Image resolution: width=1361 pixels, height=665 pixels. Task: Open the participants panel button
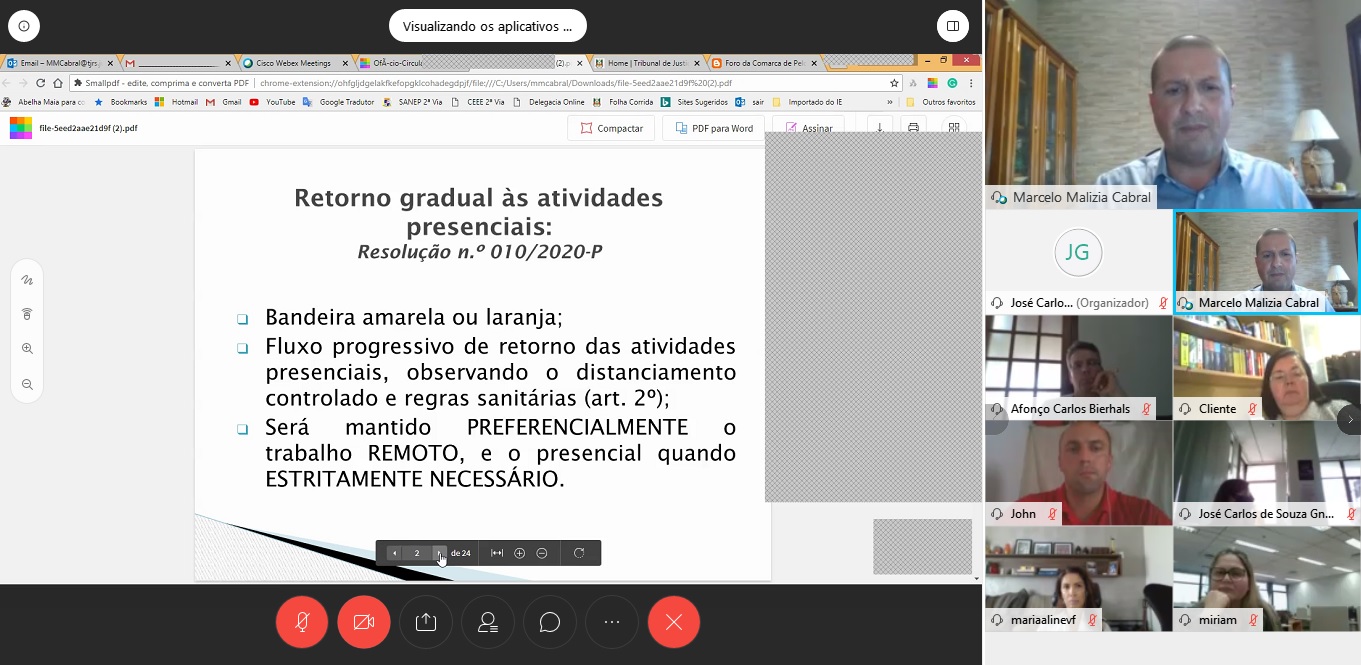[x=488, y=622]
